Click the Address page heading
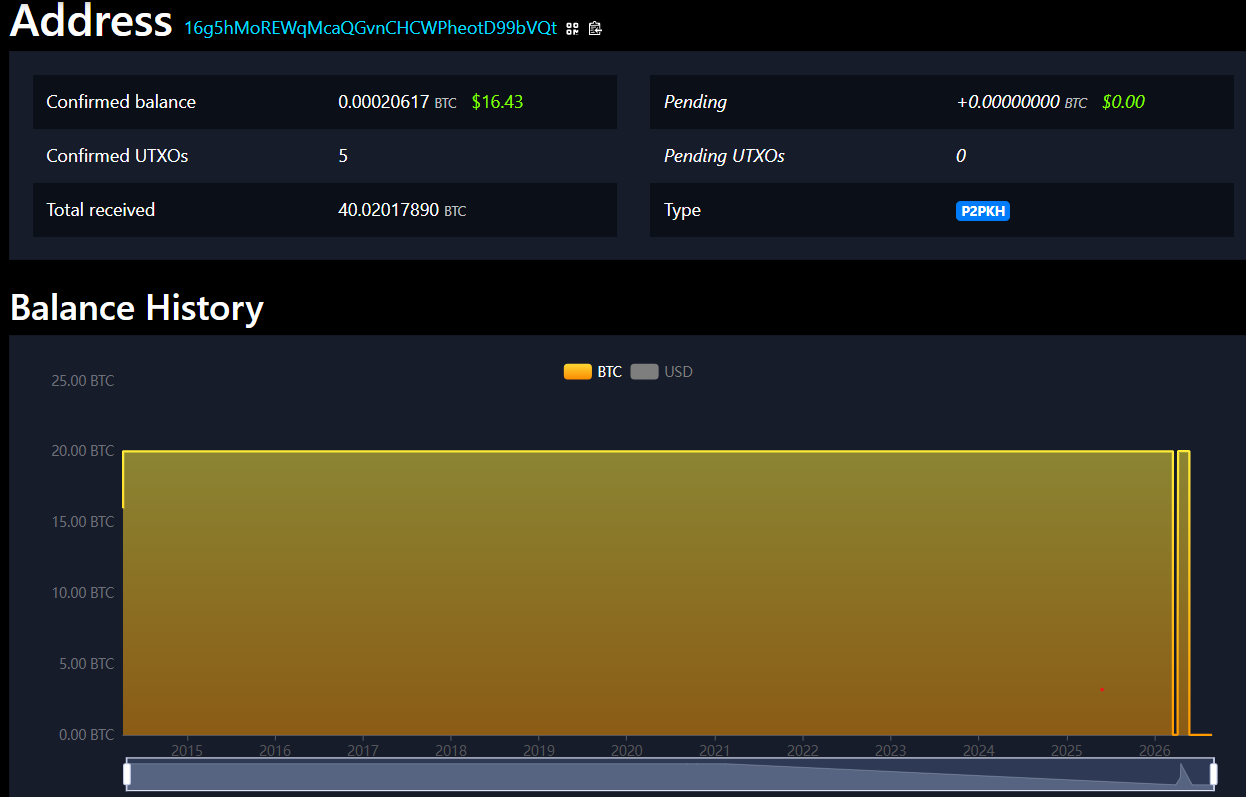 (91, 21)
